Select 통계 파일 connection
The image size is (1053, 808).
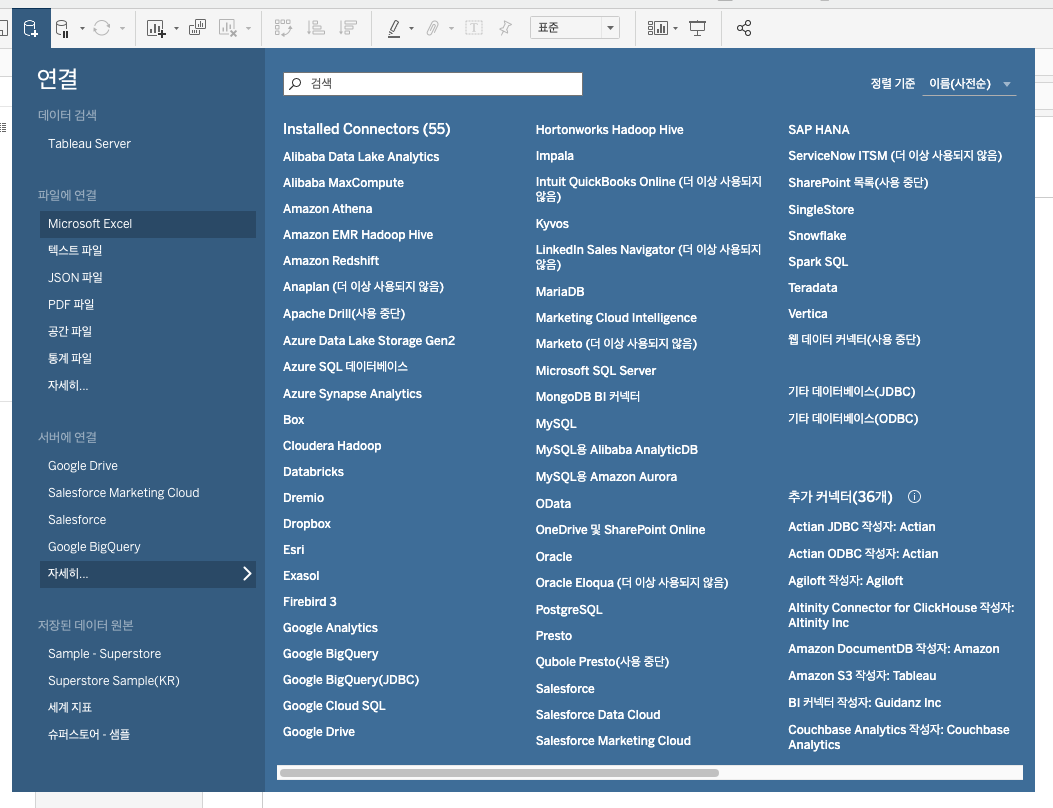[70, 358]
